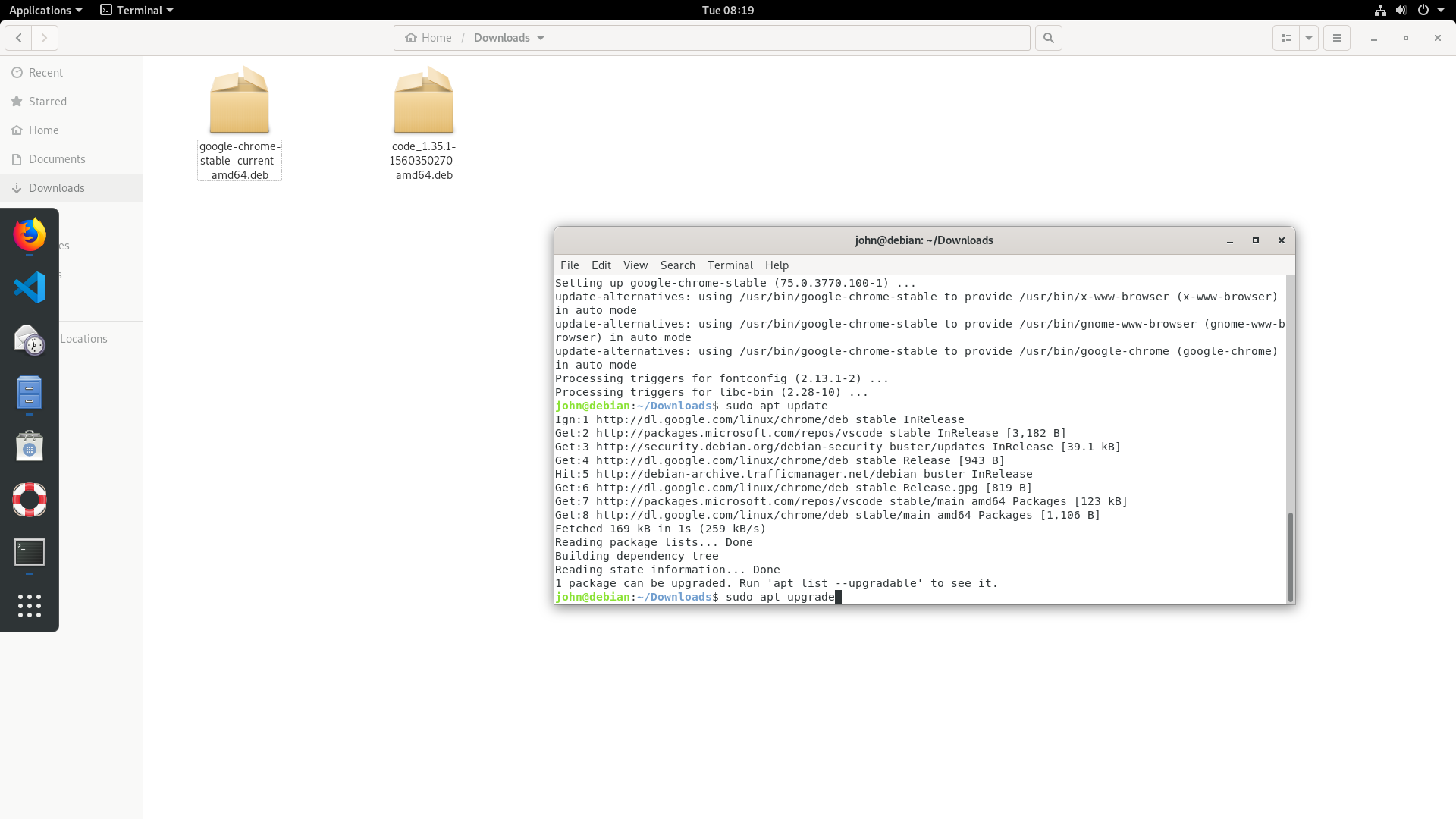1456x819 pixels.
Task: Open the Help lifebuoy dock icon
Action: [30, 500]
